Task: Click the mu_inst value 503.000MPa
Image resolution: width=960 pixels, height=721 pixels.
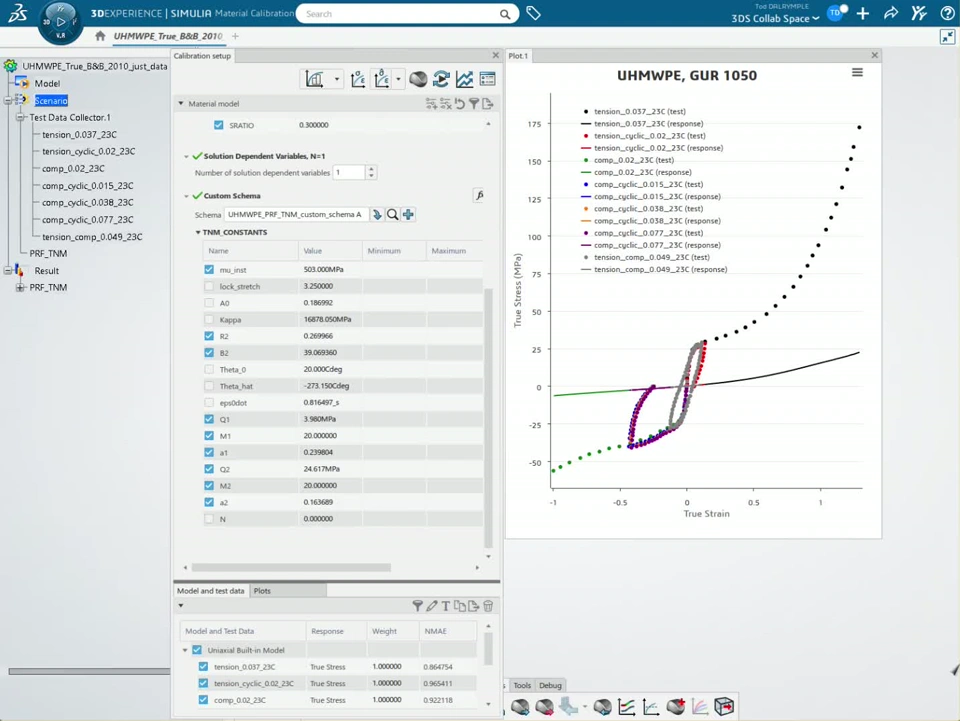Action: pos(323,269)
